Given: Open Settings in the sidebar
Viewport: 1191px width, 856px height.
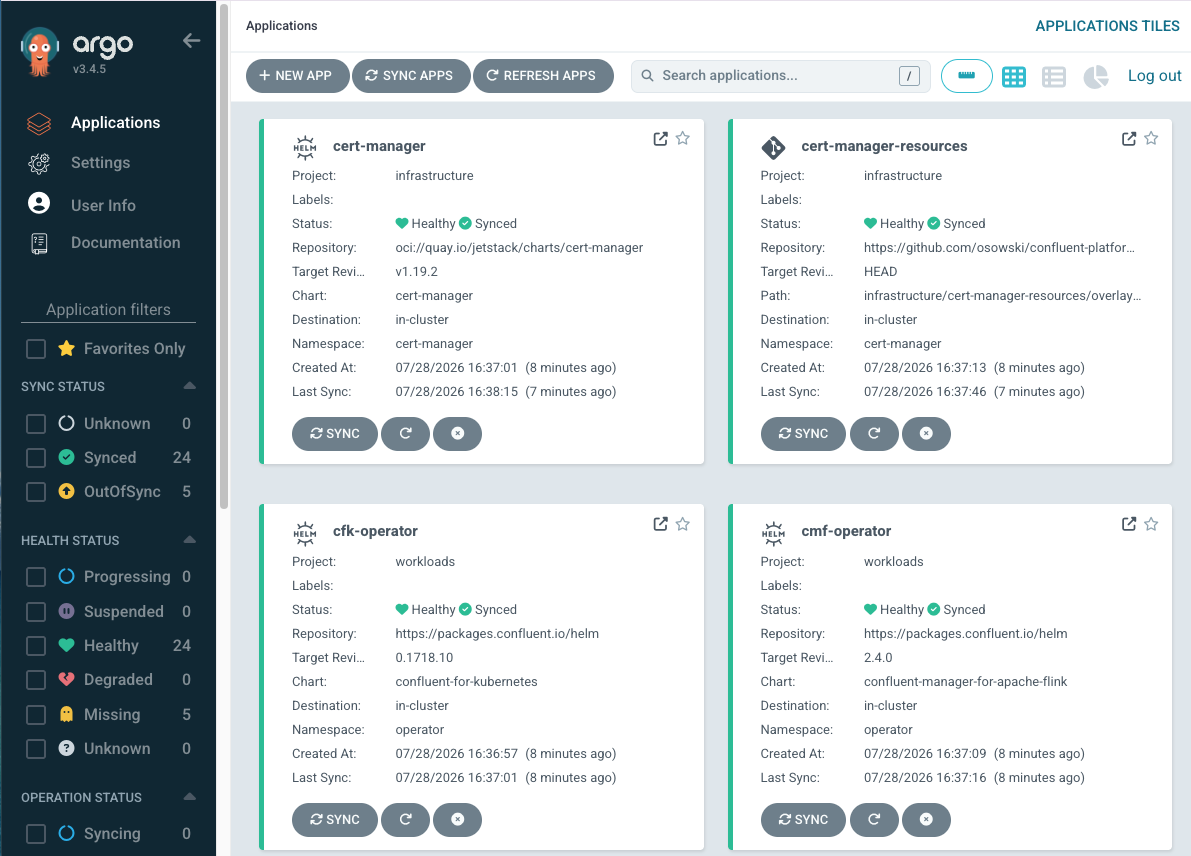Looking at the screenshot, I should point(100,163).
